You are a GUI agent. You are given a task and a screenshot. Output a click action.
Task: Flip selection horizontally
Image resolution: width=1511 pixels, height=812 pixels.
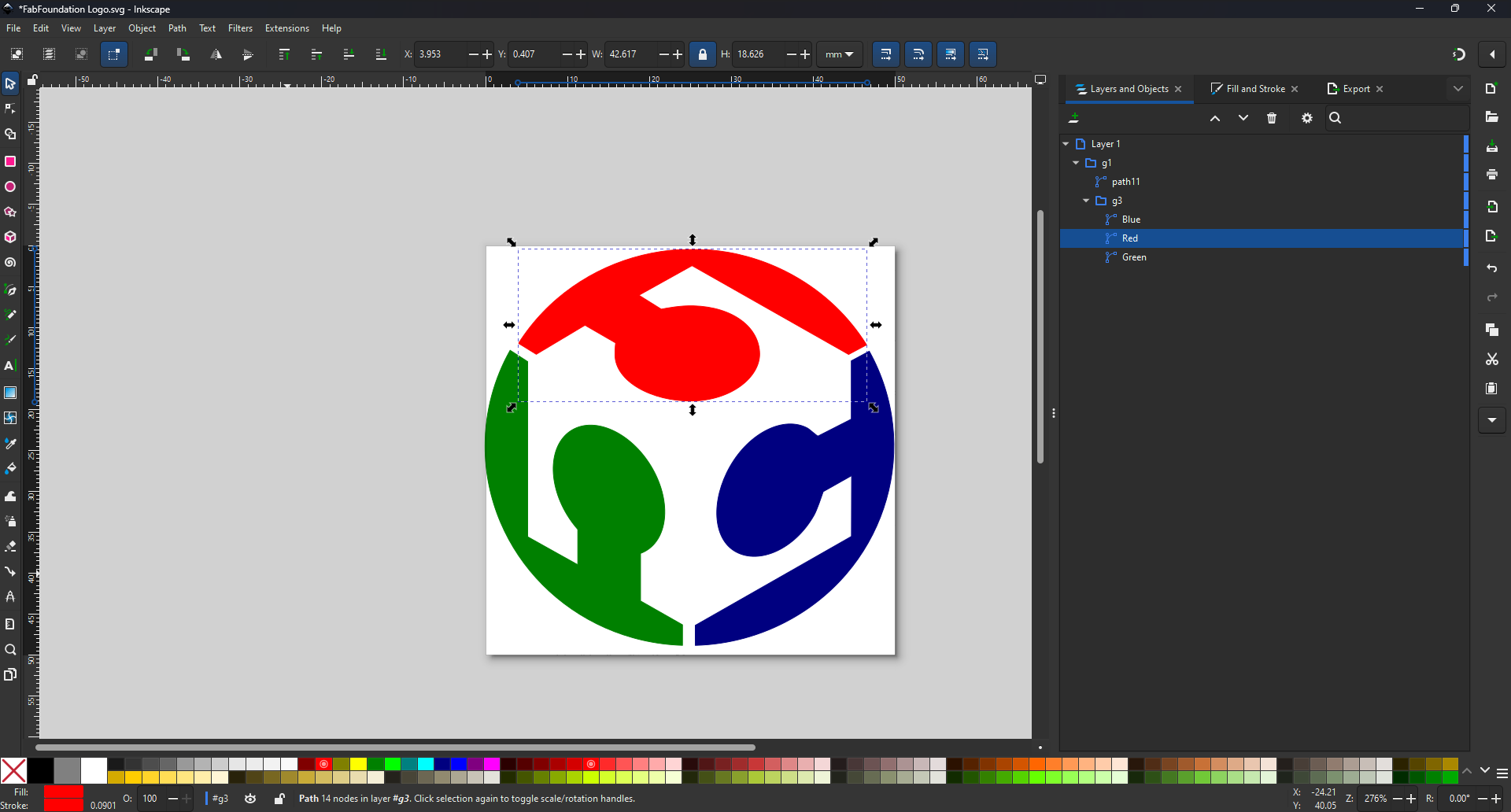216,54
